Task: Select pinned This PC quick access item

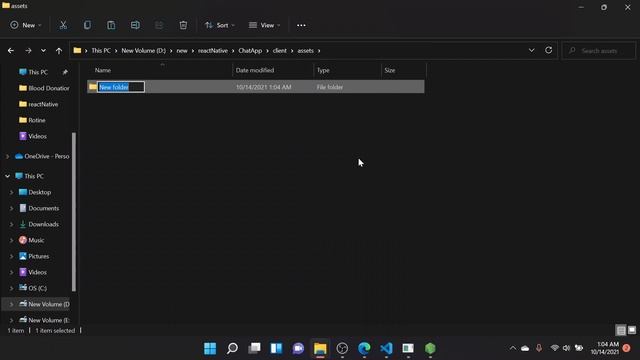Action: [38, 72]
